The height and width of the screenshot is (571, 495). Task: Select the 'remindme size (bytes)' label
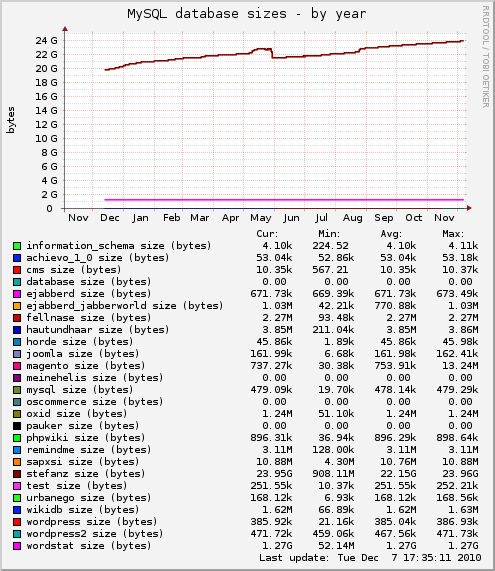pos(89,450)
